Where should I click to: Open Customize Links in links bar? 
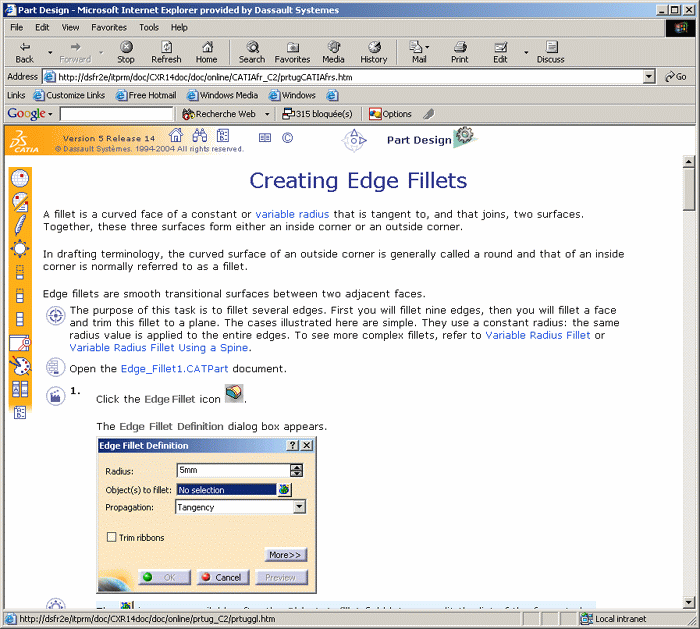(69, 96)
